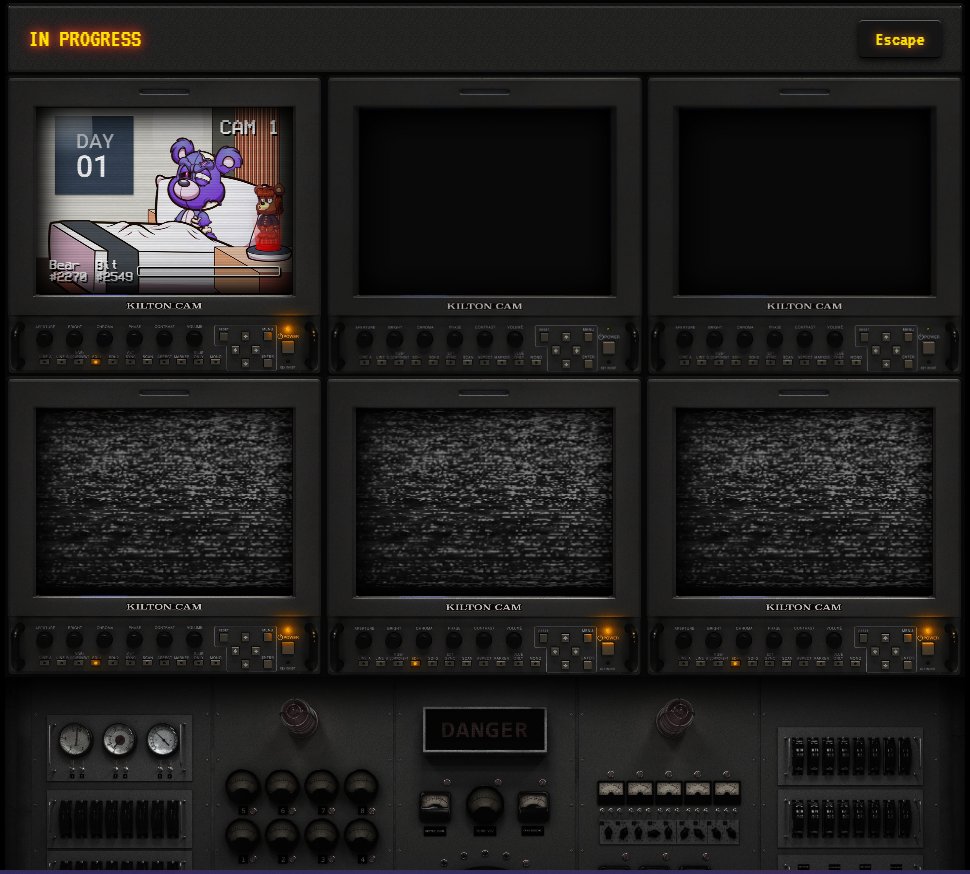Select the dark top-middle monitor screen

tap(484, 202)
